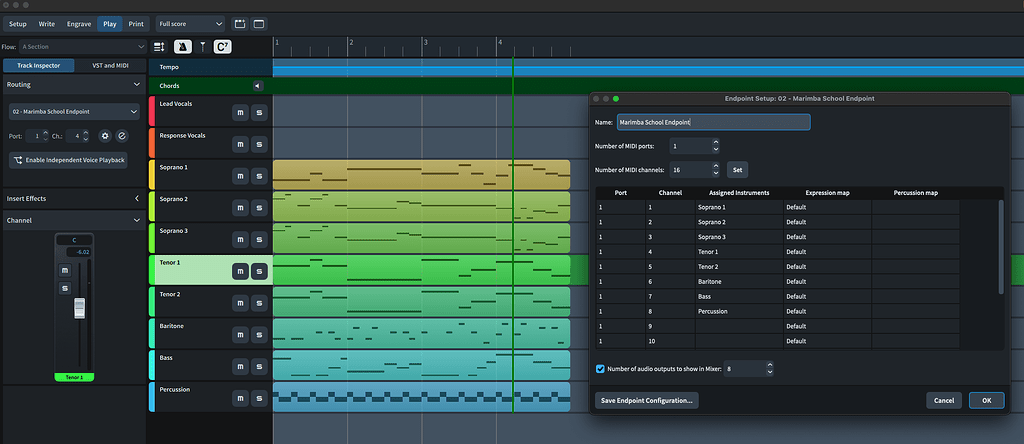Expand the Insert Effects section

click(x=136, y=198)
